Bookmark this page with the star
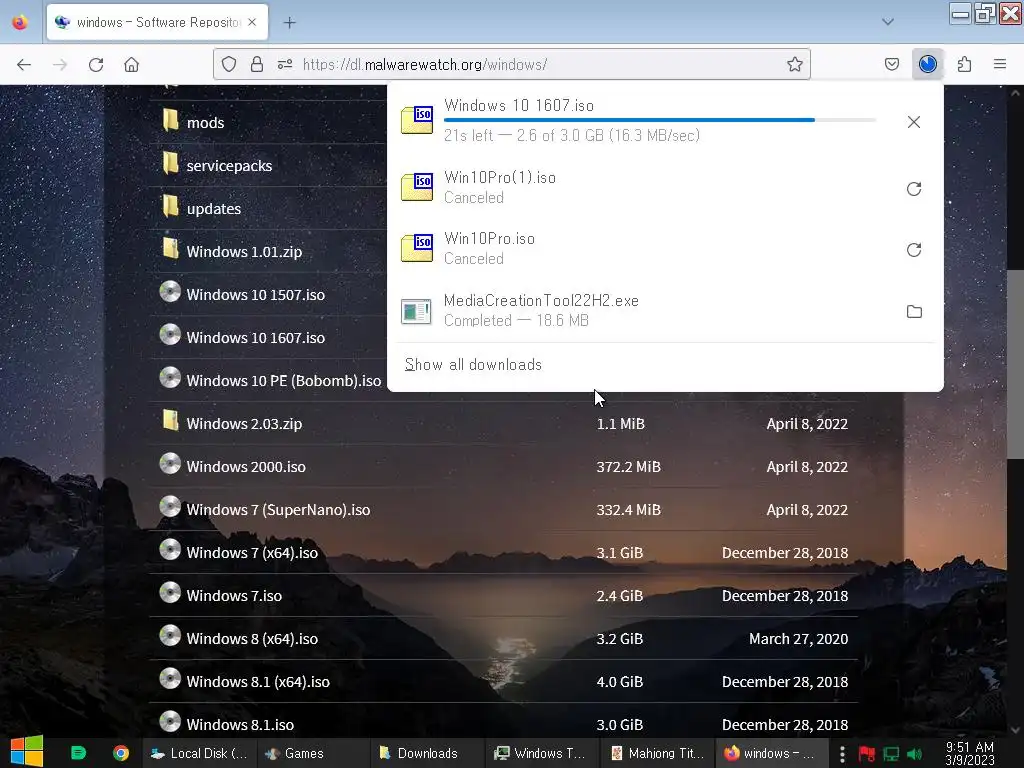 (x=794, y=64)
